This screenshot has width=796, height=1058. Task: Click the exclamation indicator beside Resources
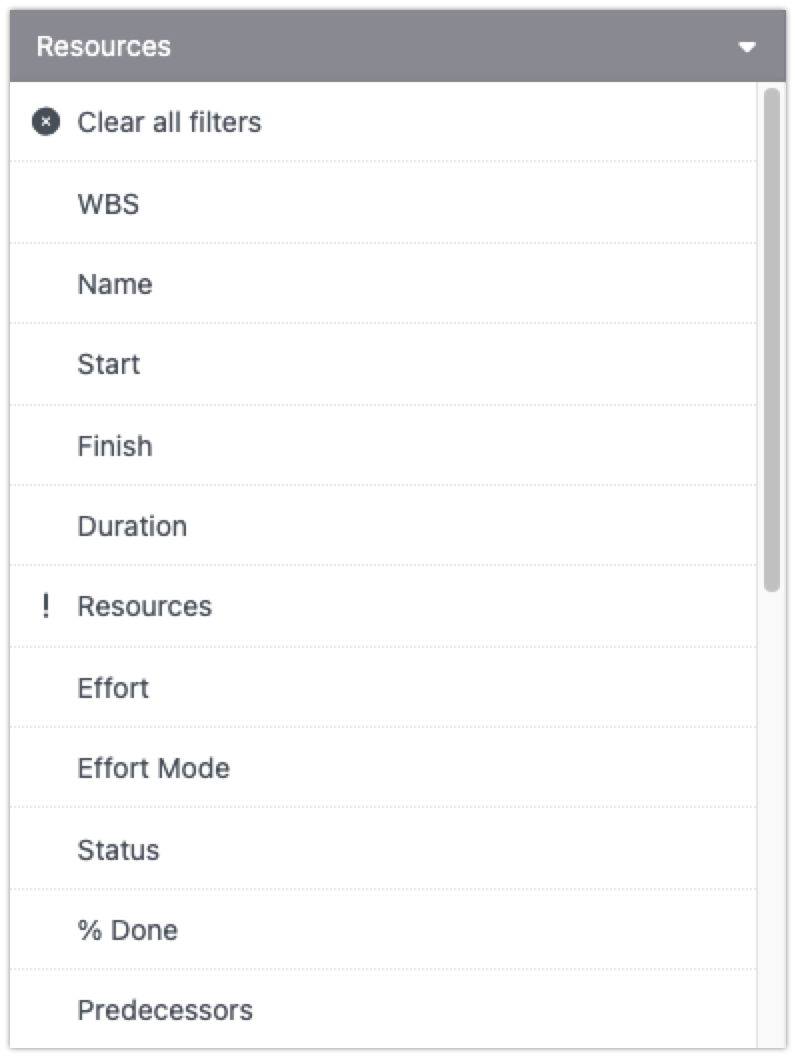tap(46, 605)
